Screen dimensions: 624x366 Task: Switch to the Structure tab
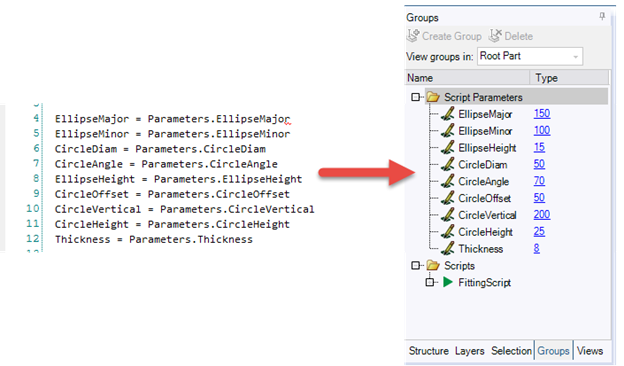tap(429, 351)
